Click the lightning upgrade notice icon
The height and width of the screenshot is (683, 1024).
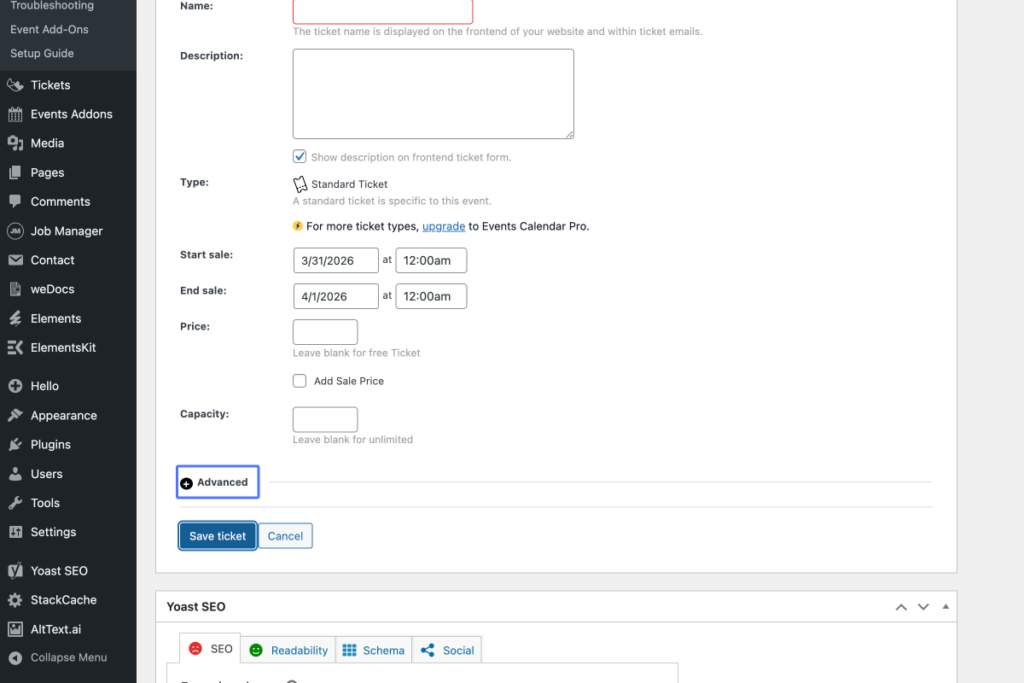click(x=298, y=226)
